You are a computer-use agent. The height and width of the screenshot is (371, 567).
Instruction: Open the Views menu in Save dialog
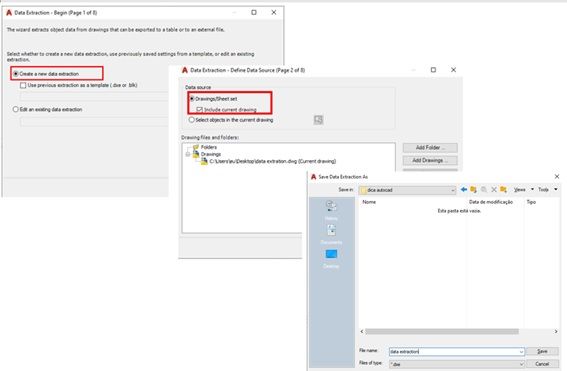point(520,189)
